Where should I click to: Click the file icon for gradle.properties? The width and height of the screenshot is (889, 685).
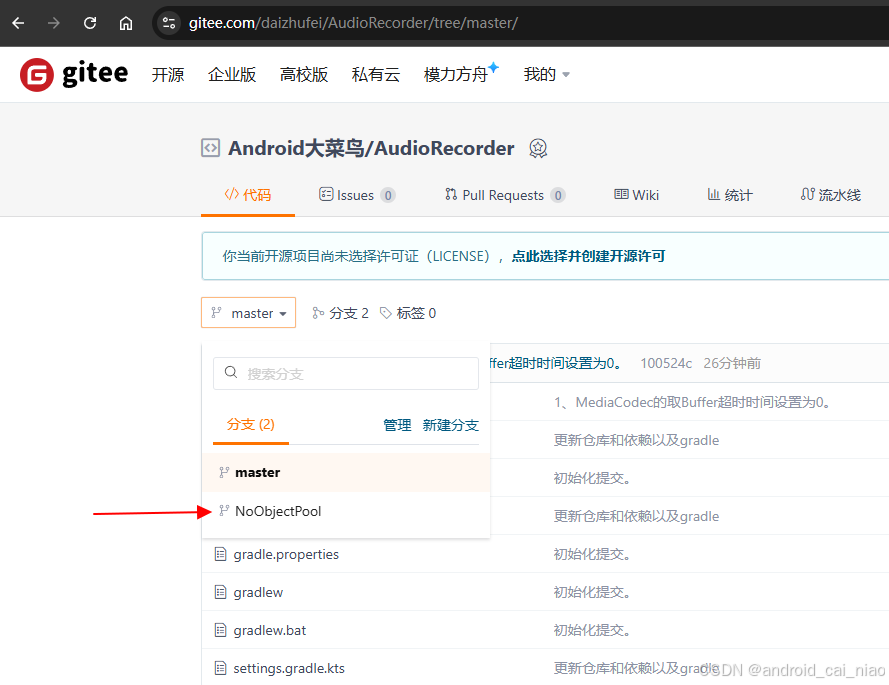[x=220, y=554]
